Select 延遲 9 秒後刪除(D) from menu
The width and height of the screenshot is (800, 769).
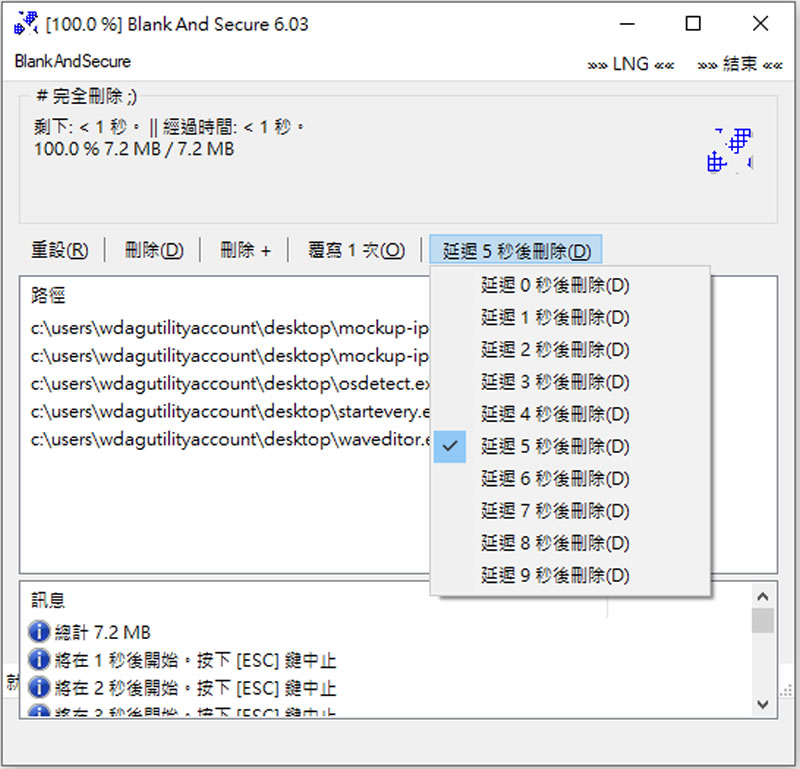click(571, 575)
